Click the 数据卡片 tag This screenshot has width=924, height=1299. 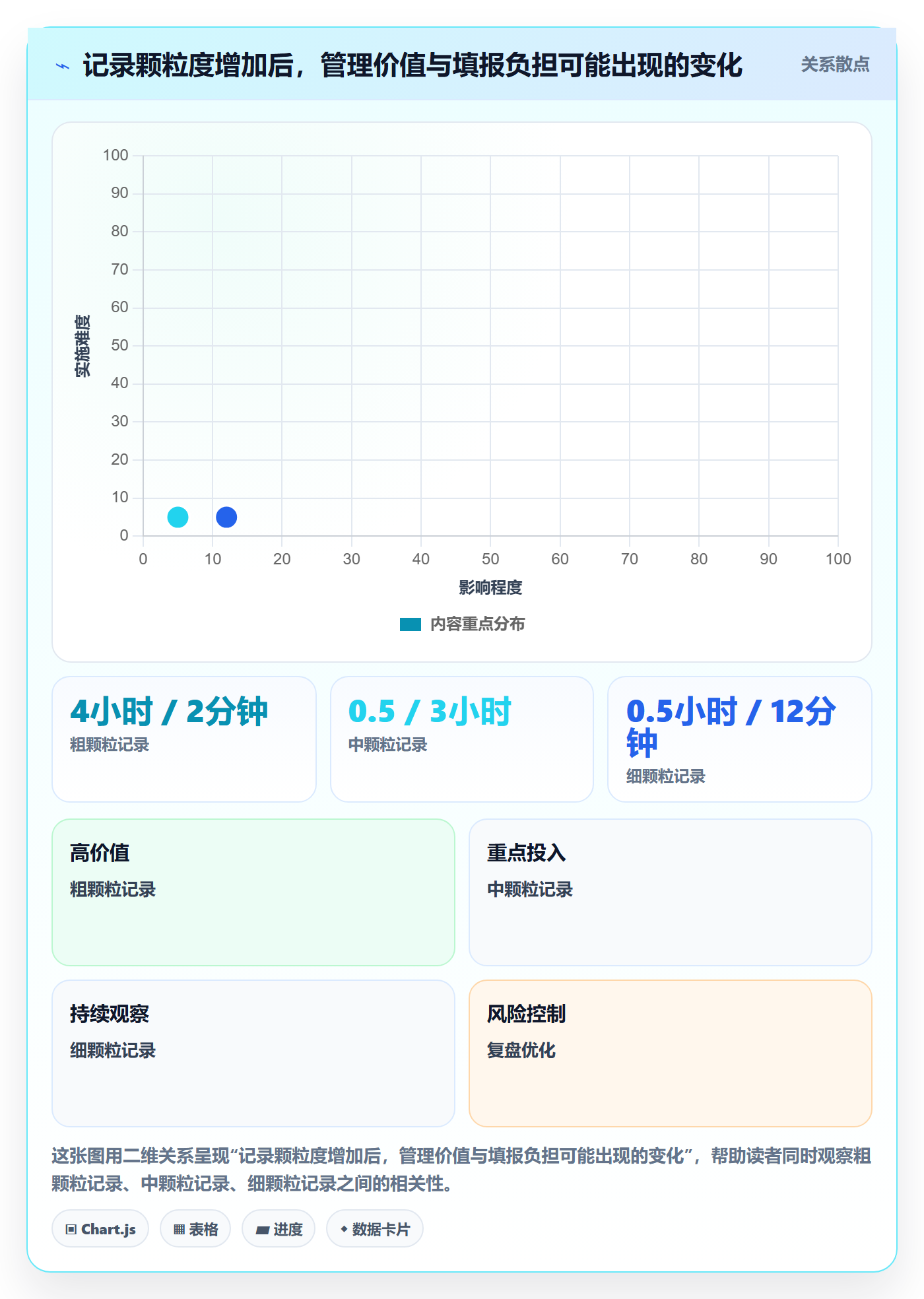point(375,1229)
